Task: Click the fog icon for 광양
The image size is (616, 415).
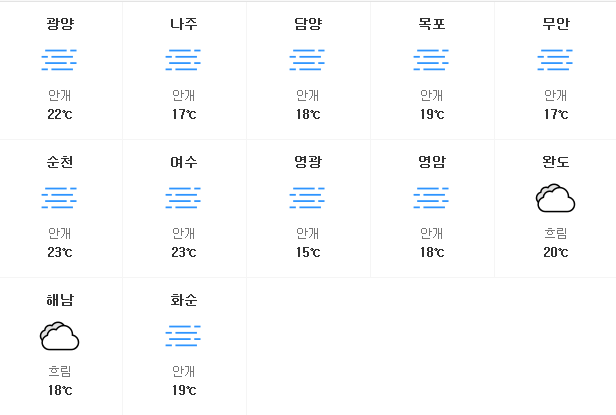Action: click(59, 60)
